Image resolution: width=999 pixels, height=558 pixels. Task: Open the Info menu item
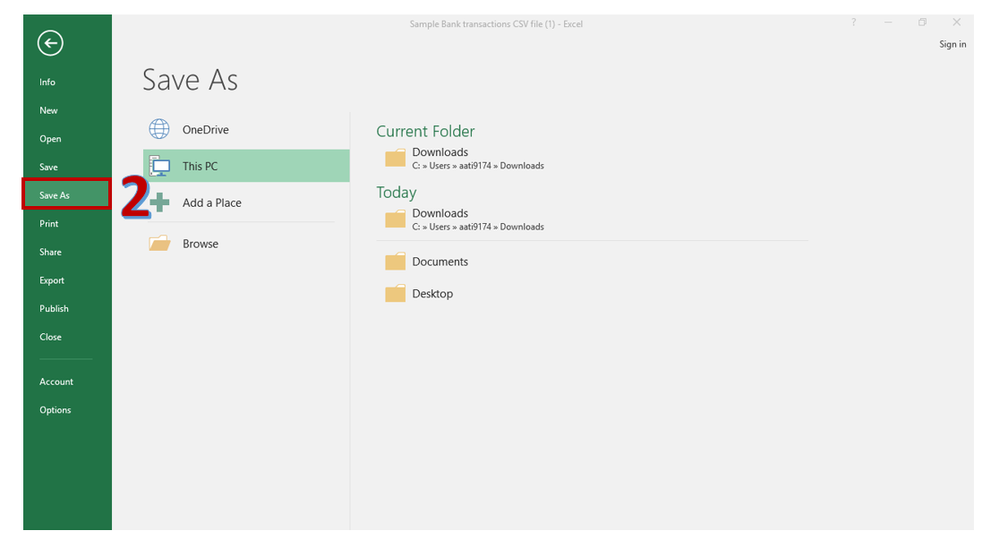pos(48,82)
